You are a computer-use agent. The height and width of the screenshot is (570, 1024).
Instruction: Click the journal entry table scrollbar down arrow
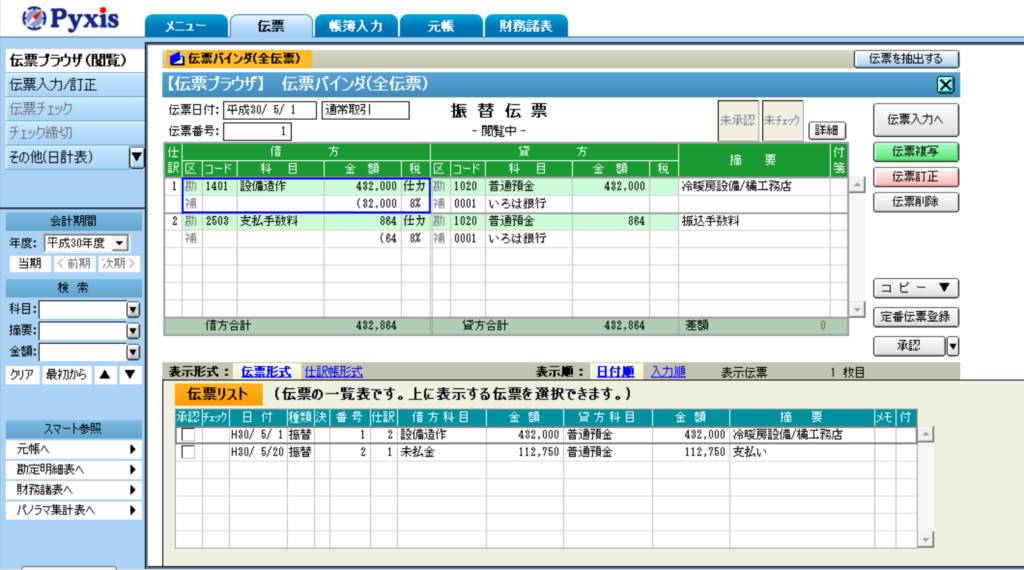click(x=856, y=310)
